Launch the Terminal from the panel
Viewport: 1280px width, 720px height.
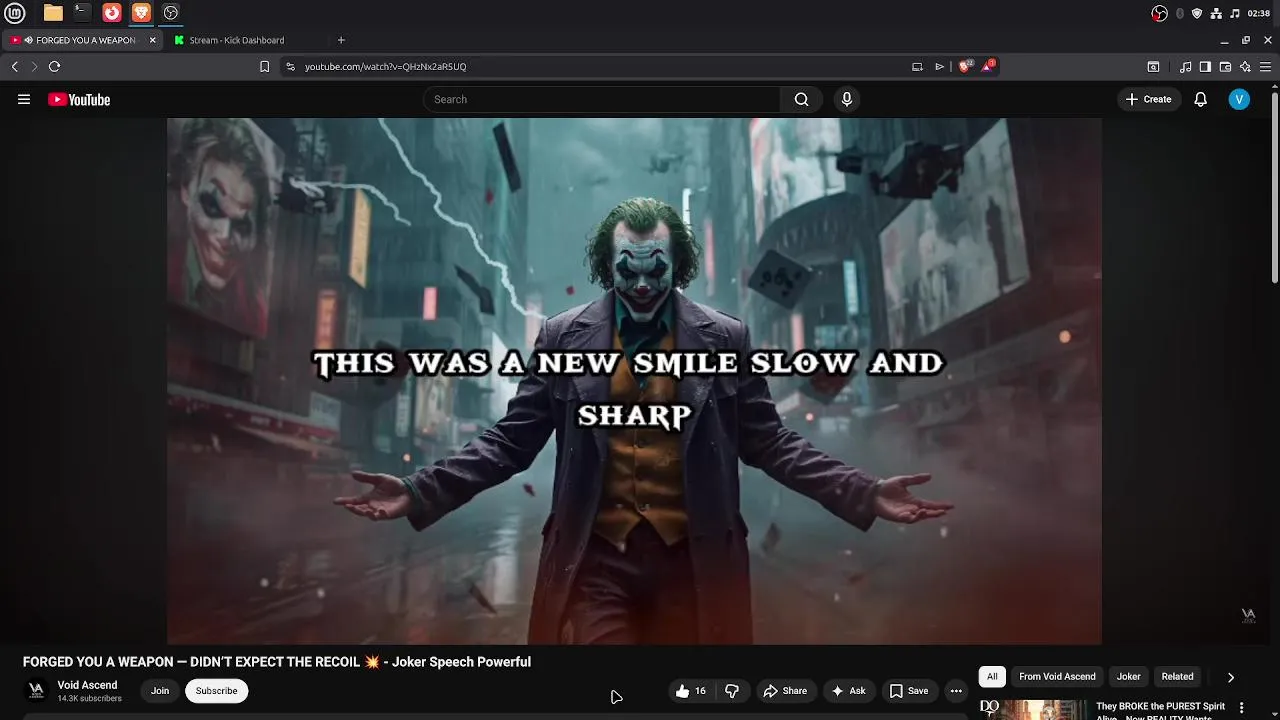click(82, 13)
